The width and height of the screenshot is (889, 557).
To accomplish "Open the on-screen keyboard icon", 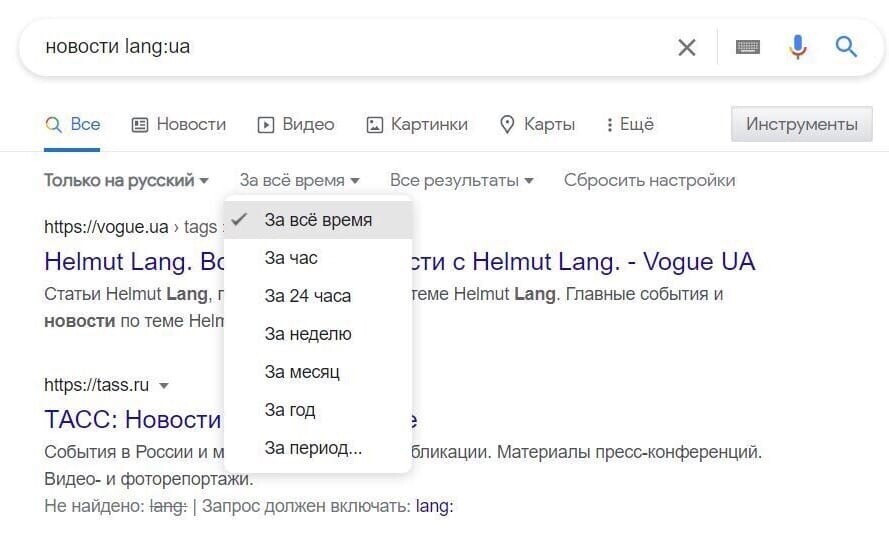I will [748, 47].
